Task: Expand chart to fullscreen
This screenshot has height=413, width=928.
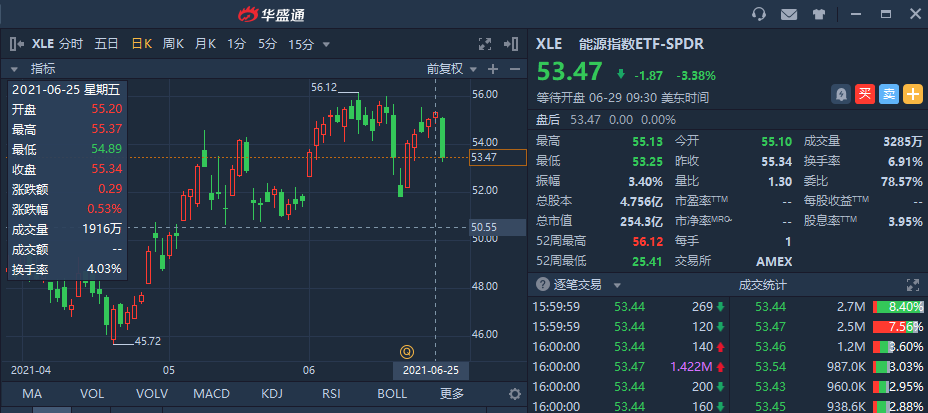Action: pyautogui.click(x=485, y=44)
